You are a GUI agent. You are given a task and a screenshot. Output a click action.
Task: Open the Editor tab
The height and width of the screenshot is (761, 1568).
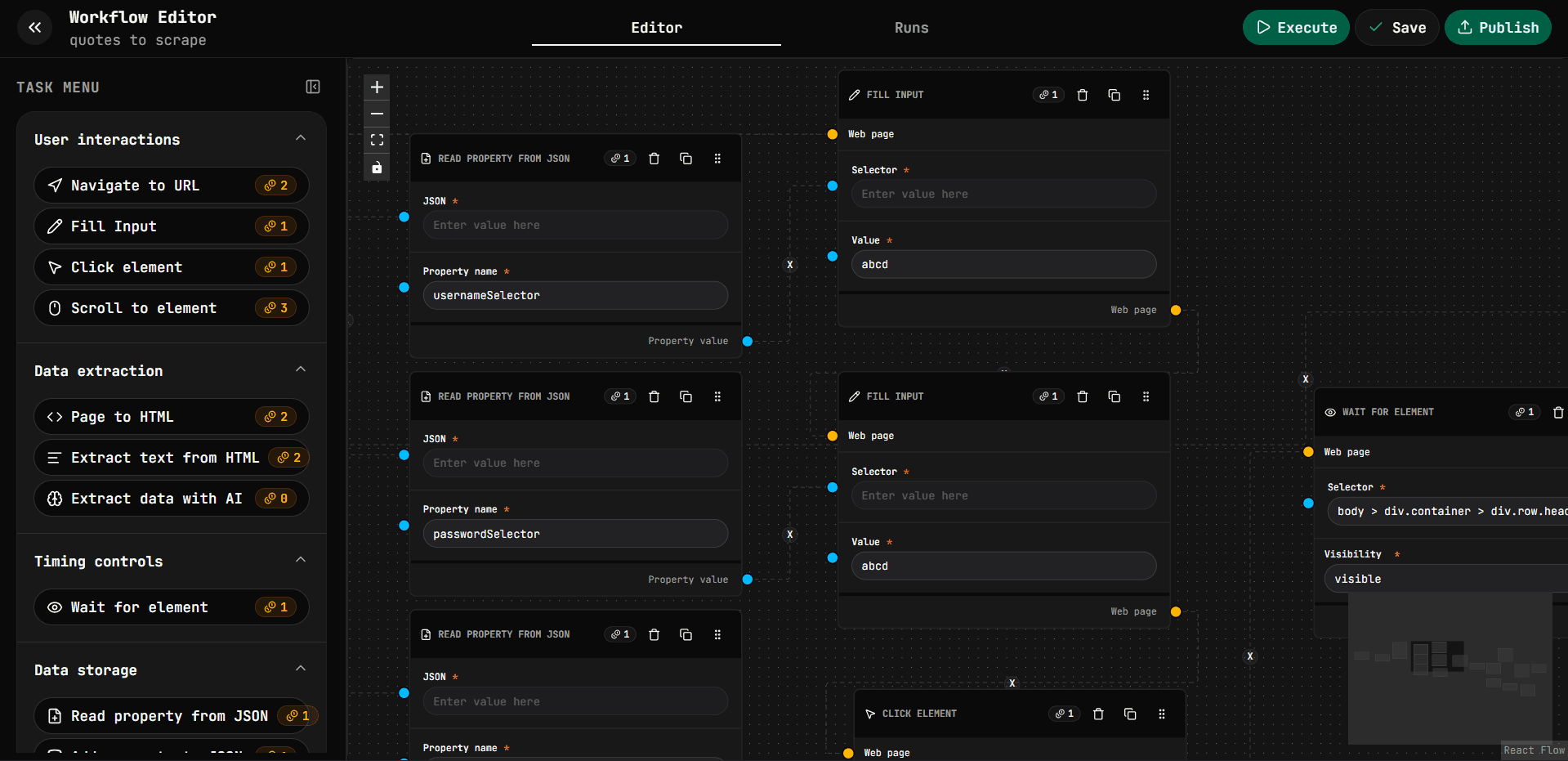(x=656, y=28)
